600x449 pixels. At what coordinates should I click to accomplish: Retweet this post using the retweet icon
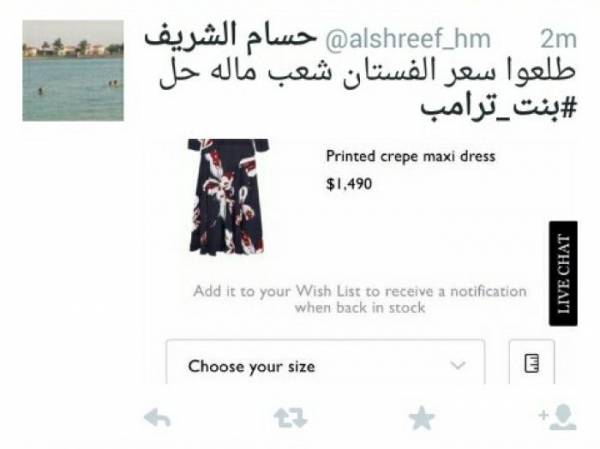[x=290, y=418]
